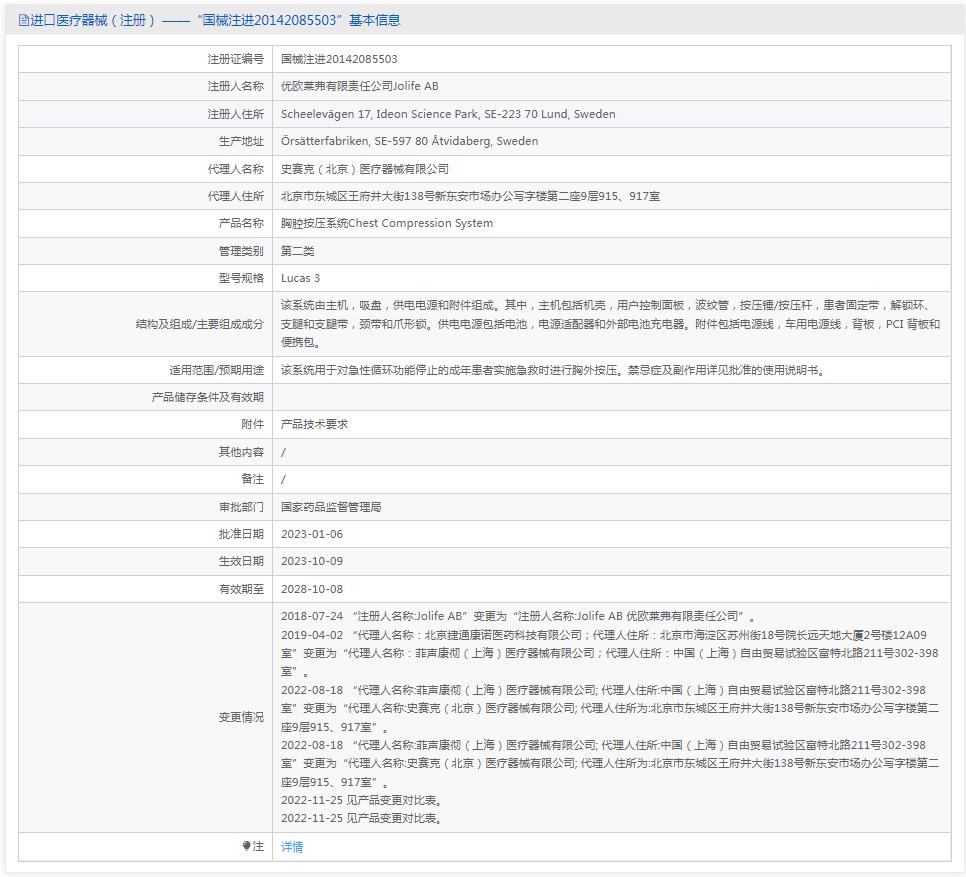This screenshot has height=877, width=966.
Task: Select the 注册人住所 label
Action: [x=235, y=114]
